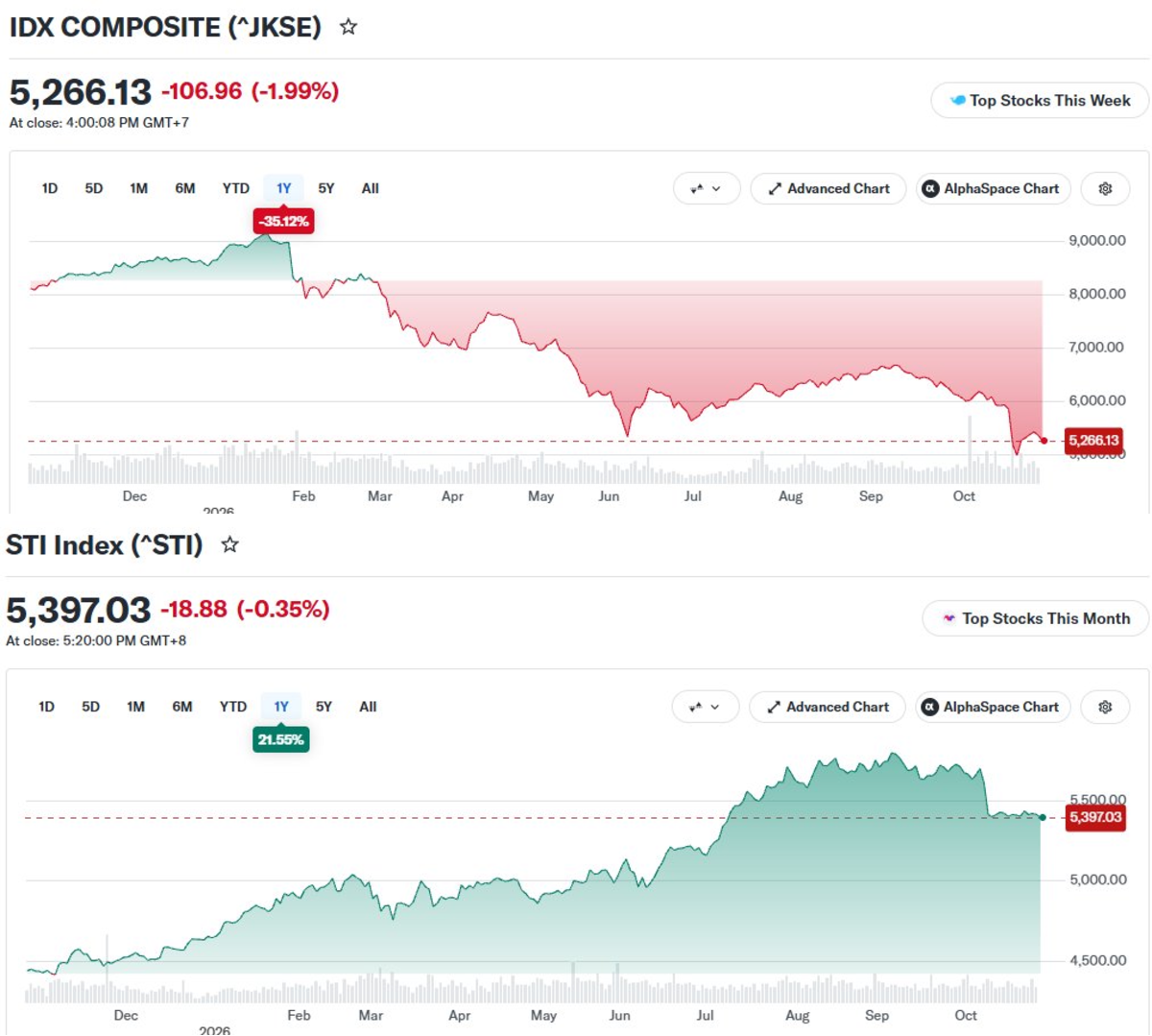1152x1036 pixels.
Task: Select 5D range on STI Index chart
Action: [x=90, y=706]
